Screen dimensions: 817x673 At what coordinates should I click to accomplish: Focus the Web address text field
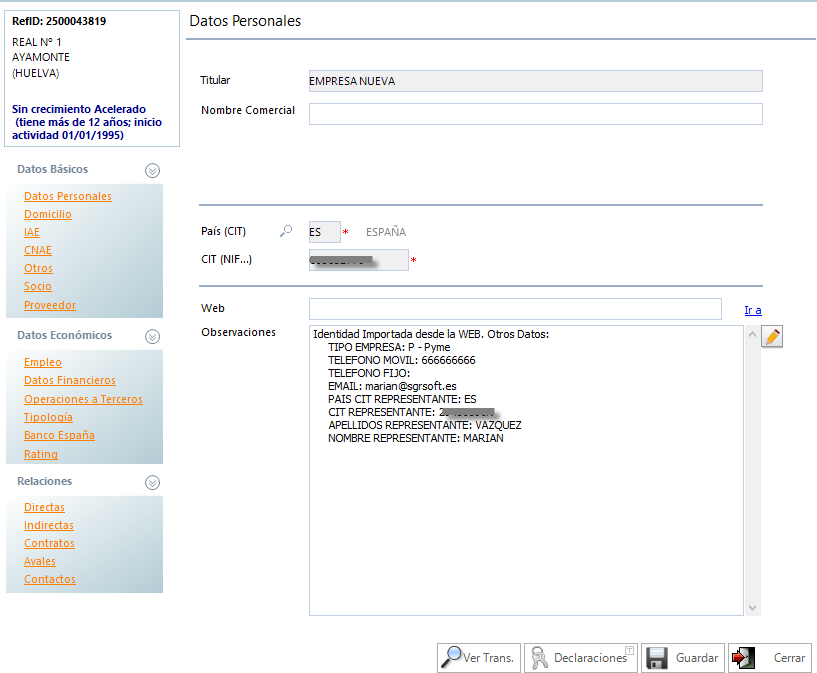tap(514, 309)
